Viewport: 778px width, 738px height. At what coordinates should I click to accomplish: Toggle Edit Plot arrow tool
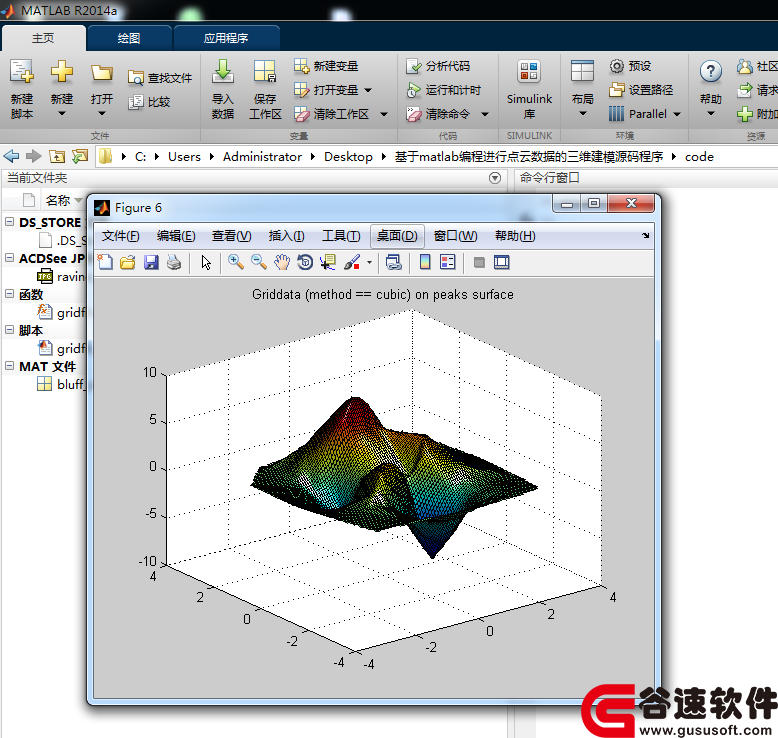click(206, 262)
